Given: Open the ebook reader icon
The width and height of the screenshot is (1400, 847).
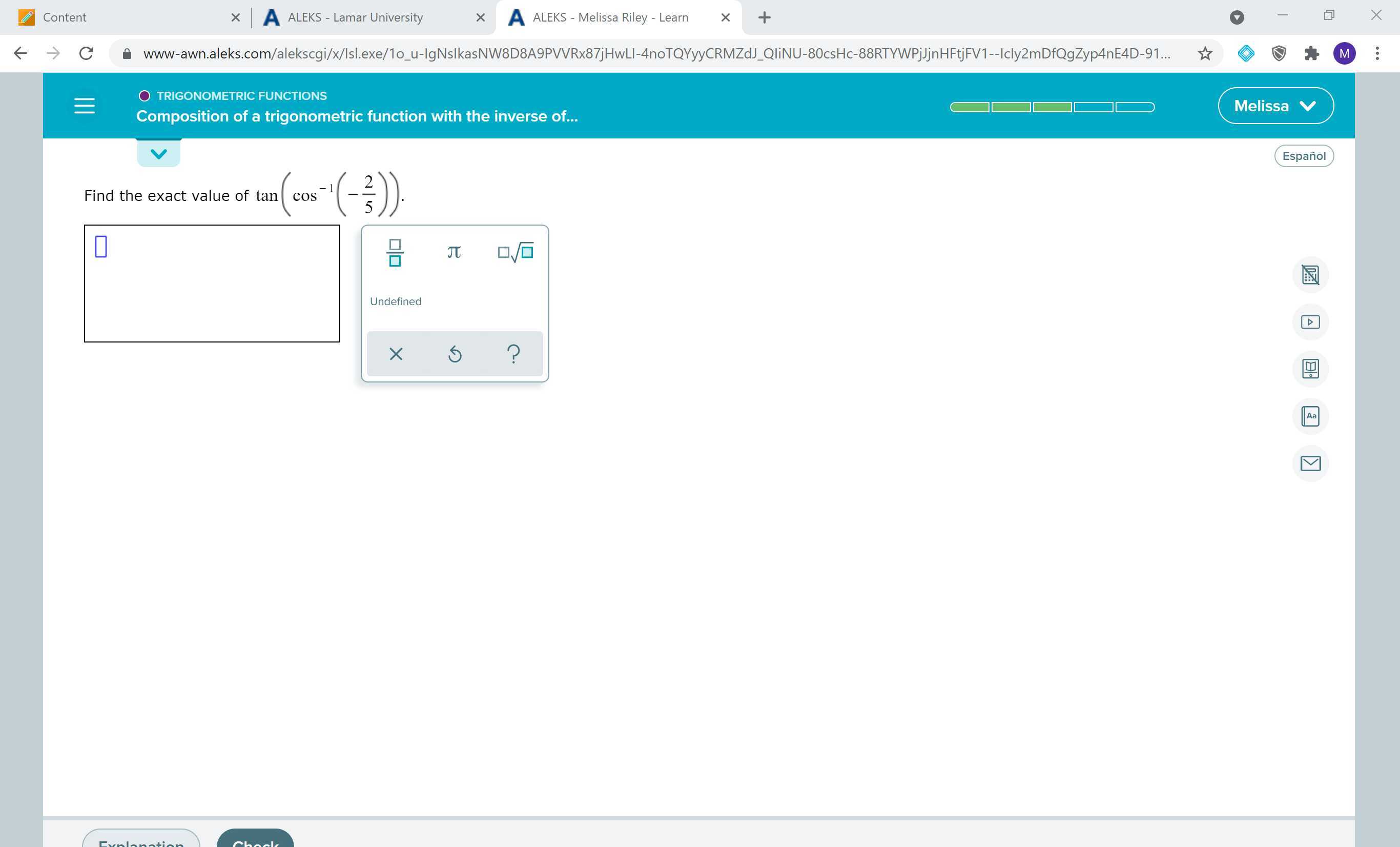Looking at the screenshot, I should click(1311, 368).
